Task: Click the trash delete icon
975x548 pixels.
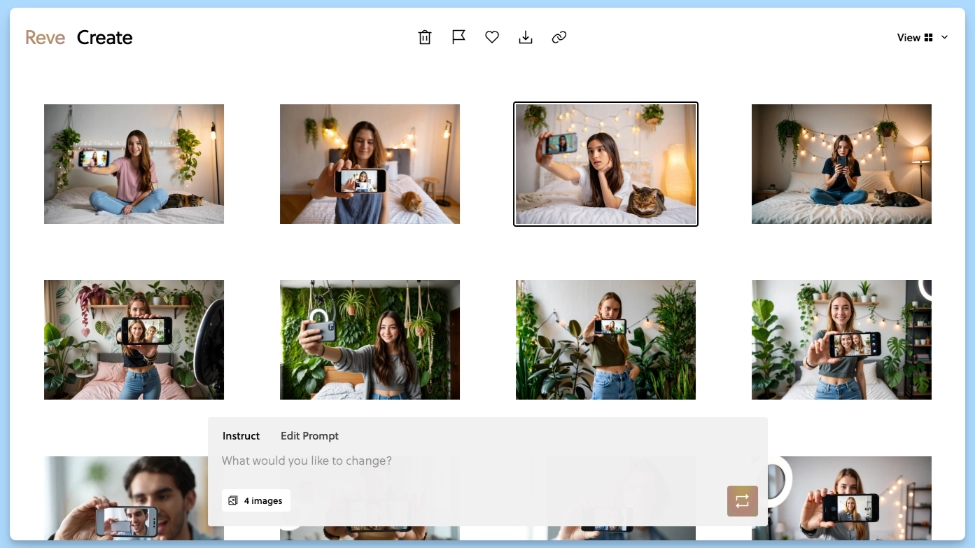Action: [x=425, y=37]
